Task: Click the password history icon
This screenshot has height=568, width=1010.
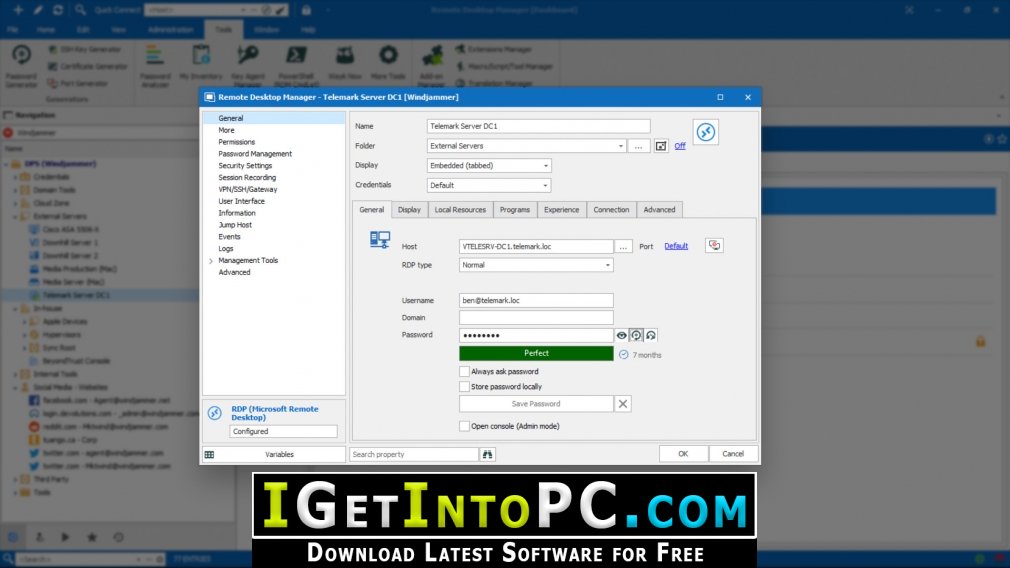Action: point(651,336)
